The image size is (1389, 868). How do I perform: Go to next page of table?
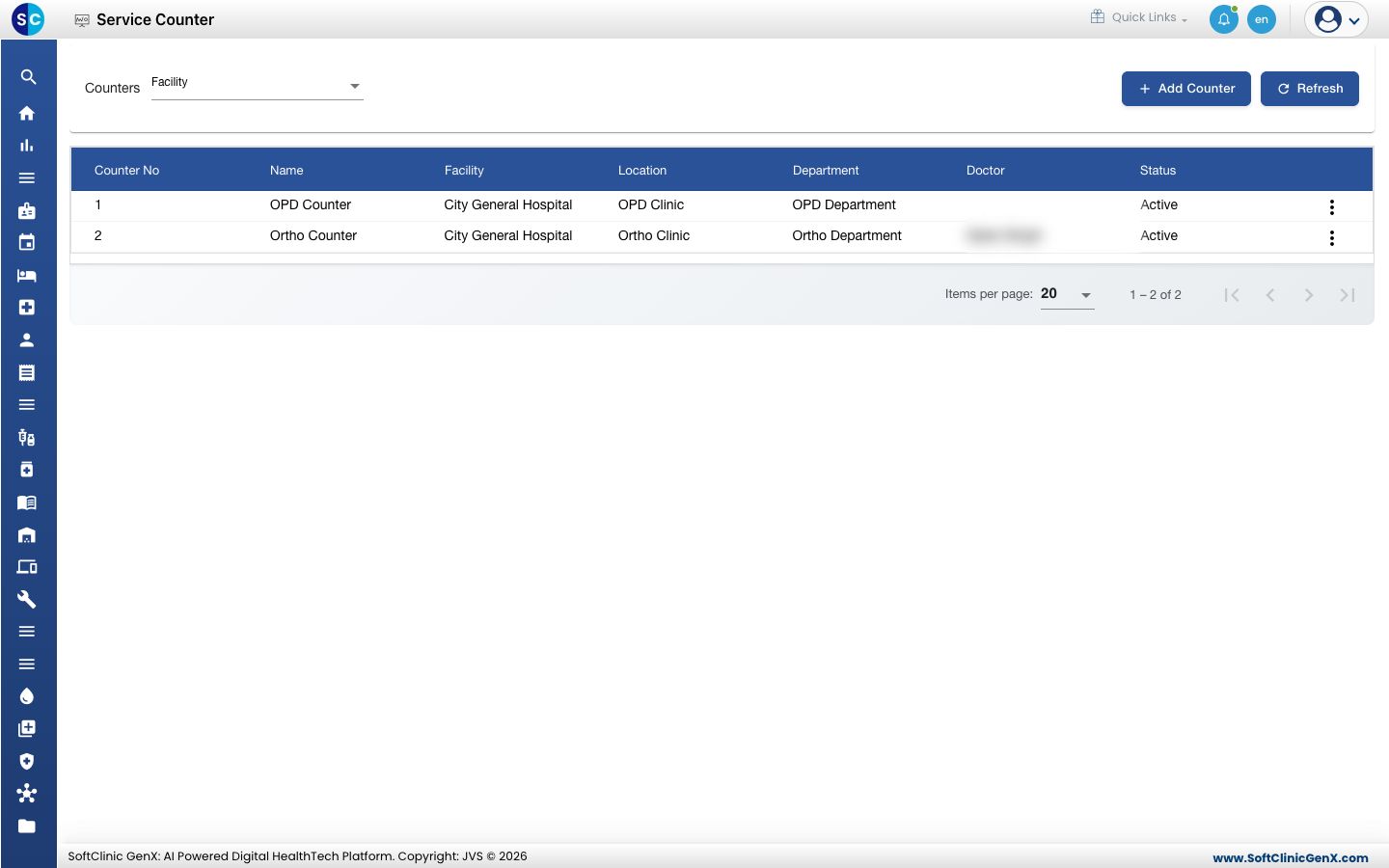point(1309,295)
